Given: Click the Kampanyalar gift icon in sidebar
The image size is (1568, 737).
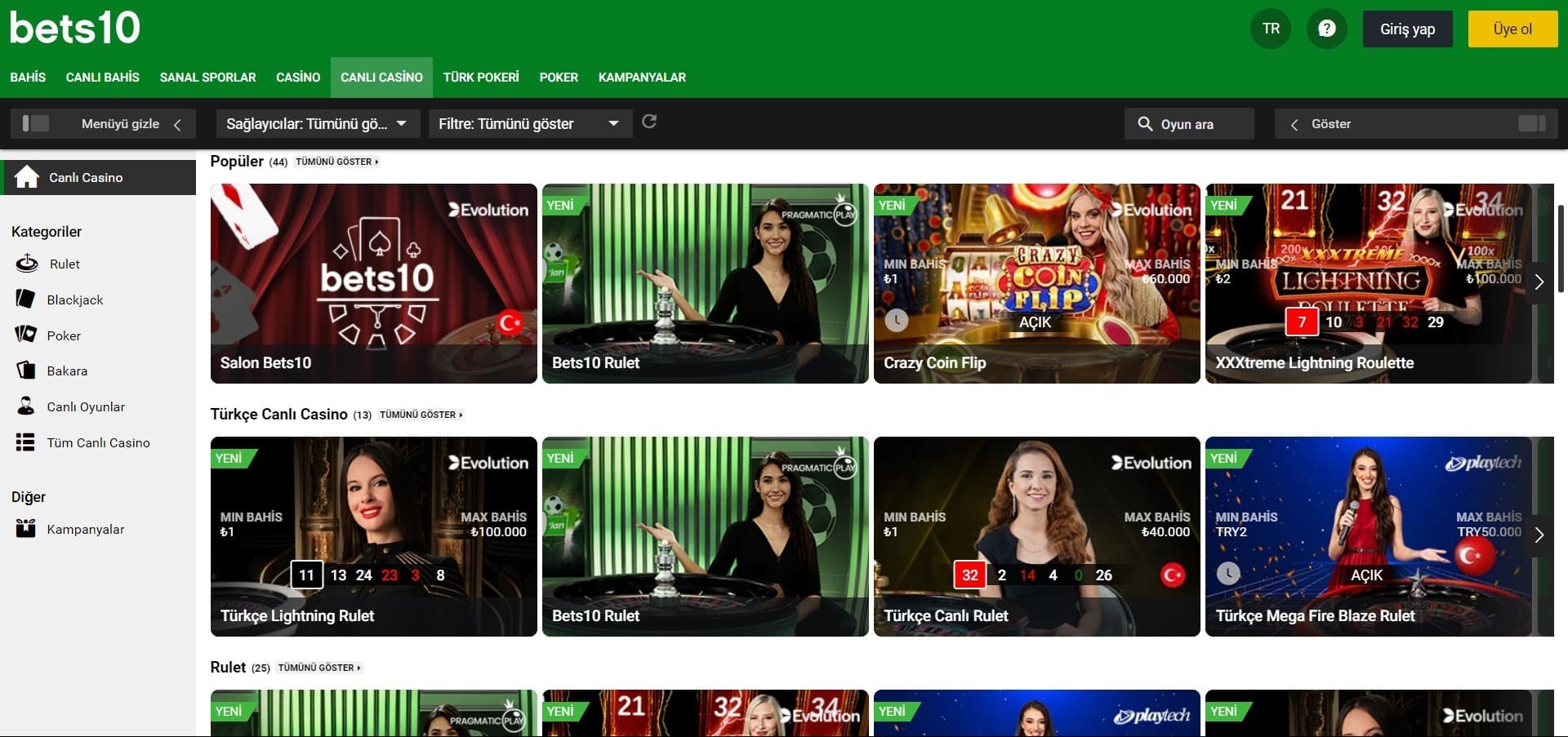Looking at the screenshot, I should coord(26,529).
